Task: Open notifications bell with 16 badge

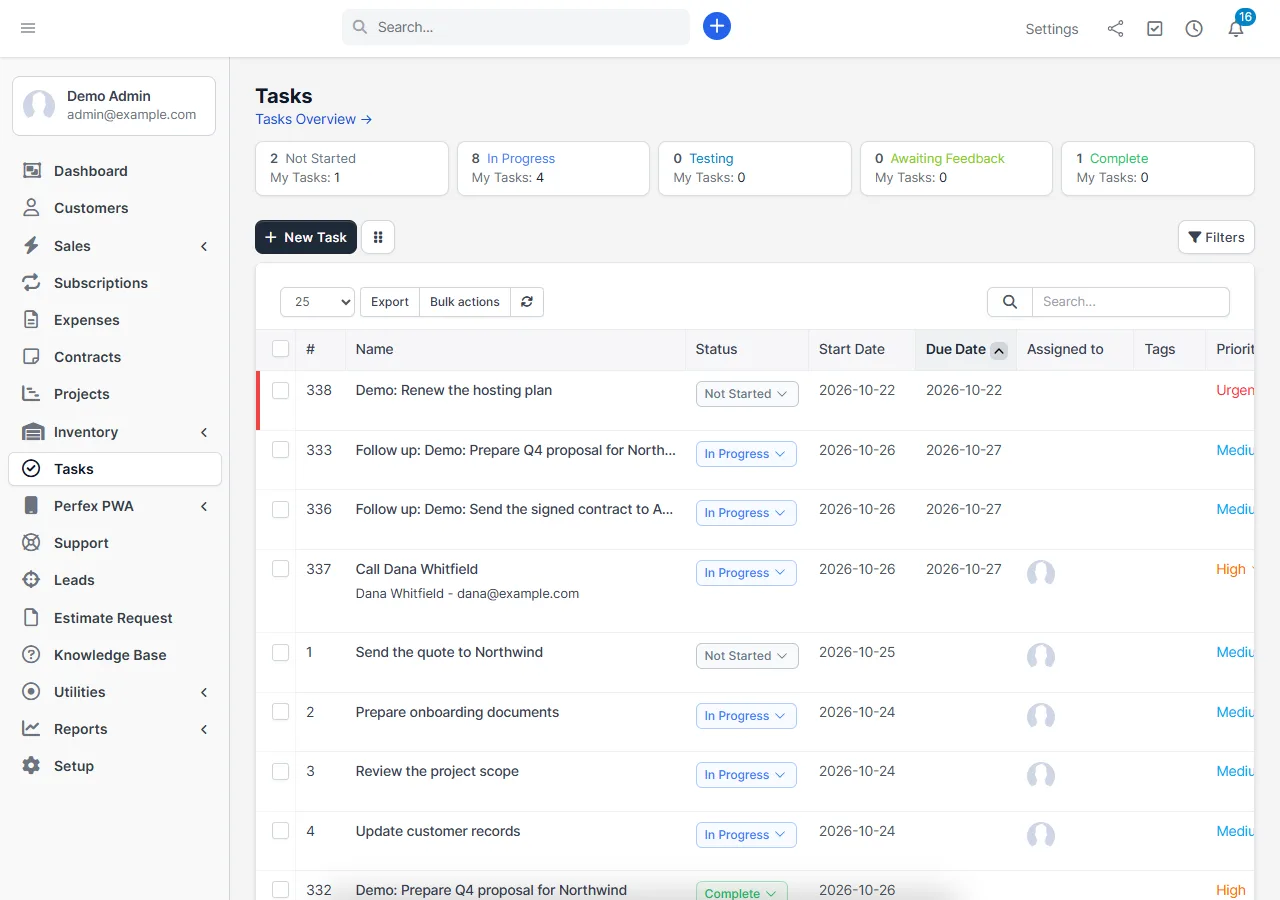Action: 1236,28
